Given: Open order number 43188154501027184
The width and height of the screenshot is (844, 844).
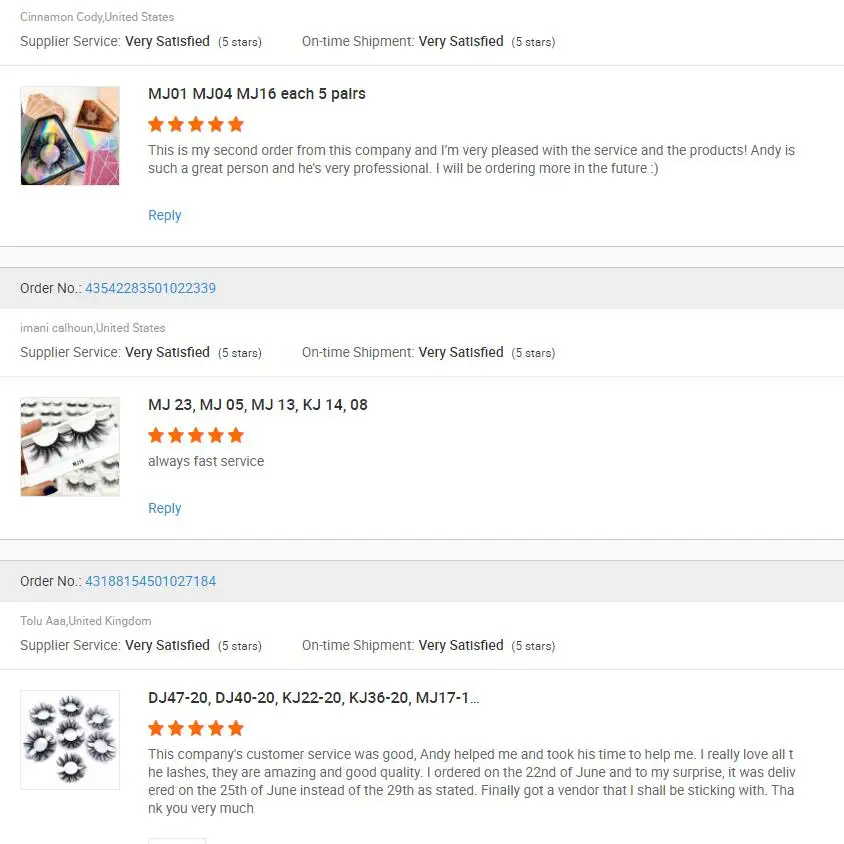Looking at the screenshot, I should (x=150, y=581).
